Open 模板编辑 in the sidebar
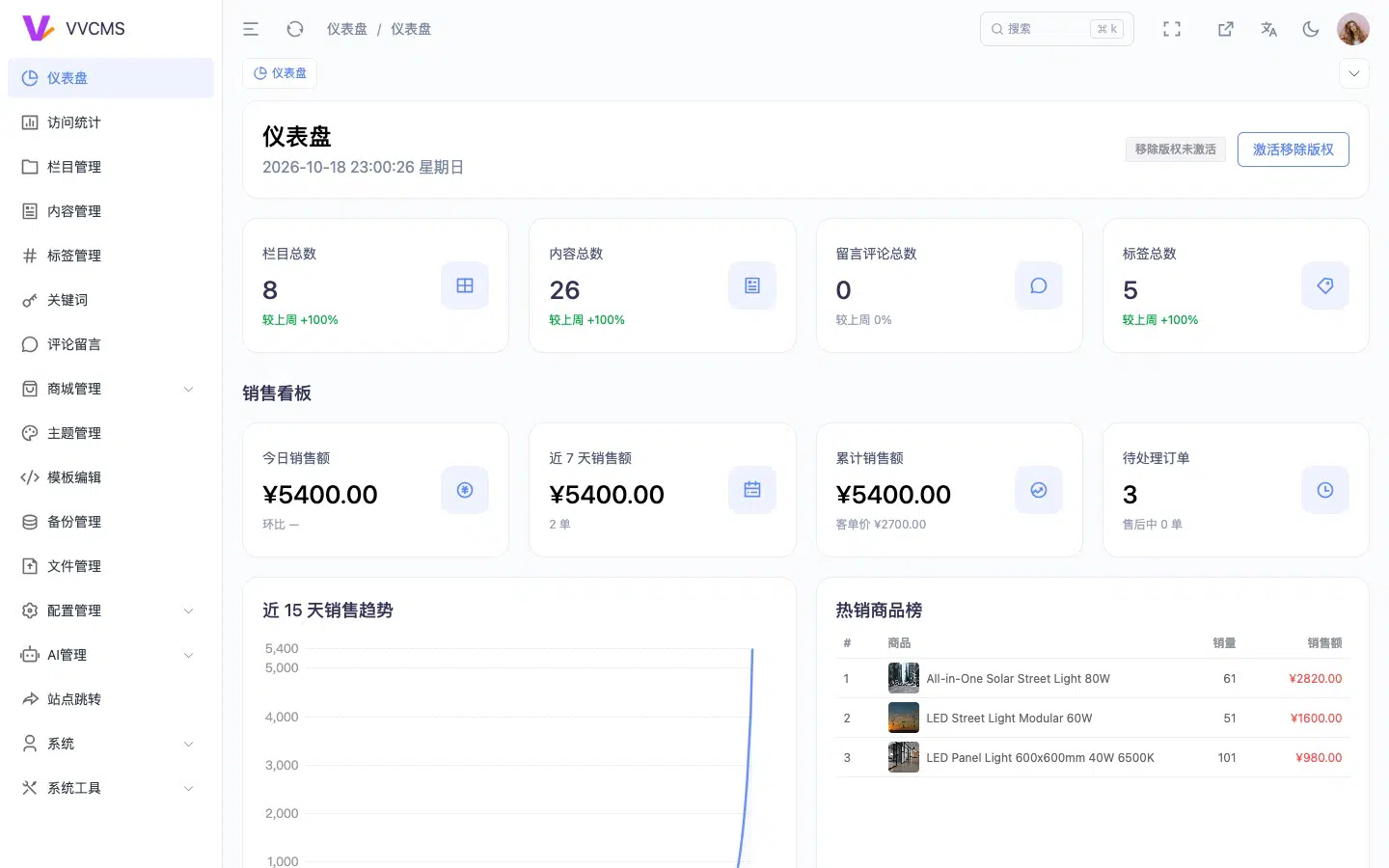Viewport: 1389px width, 868px height. tap(111, 477)
